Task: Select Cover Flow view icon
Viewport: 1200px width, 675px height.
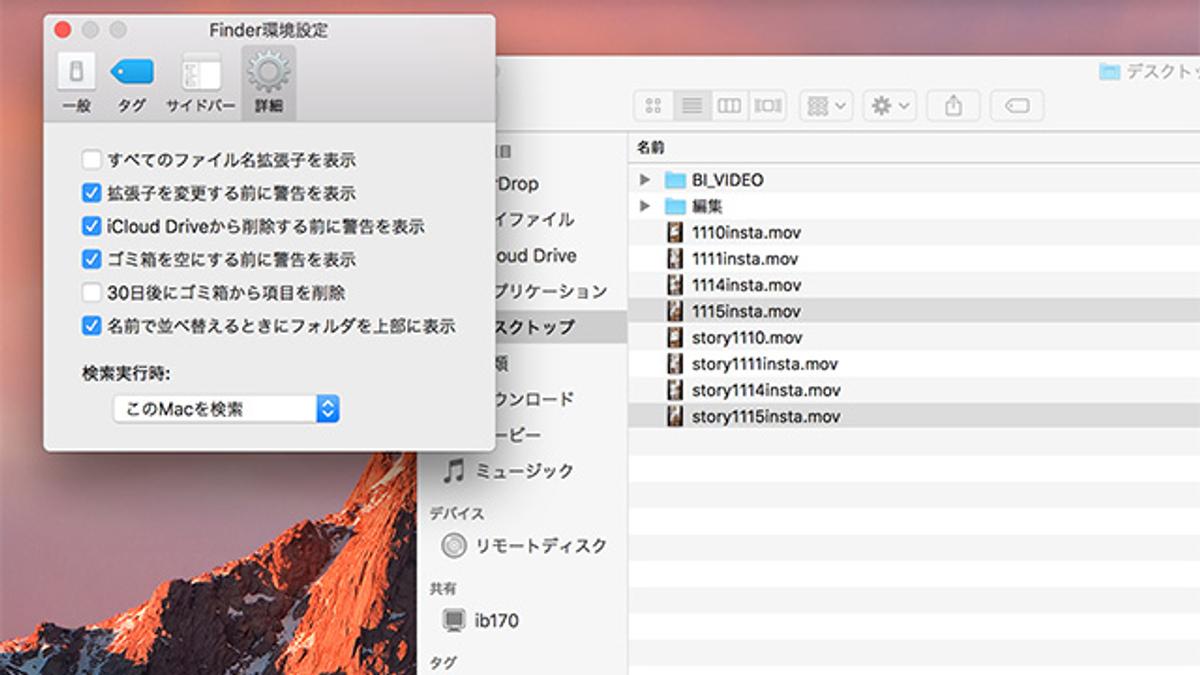Action: [x=767, y=106]
